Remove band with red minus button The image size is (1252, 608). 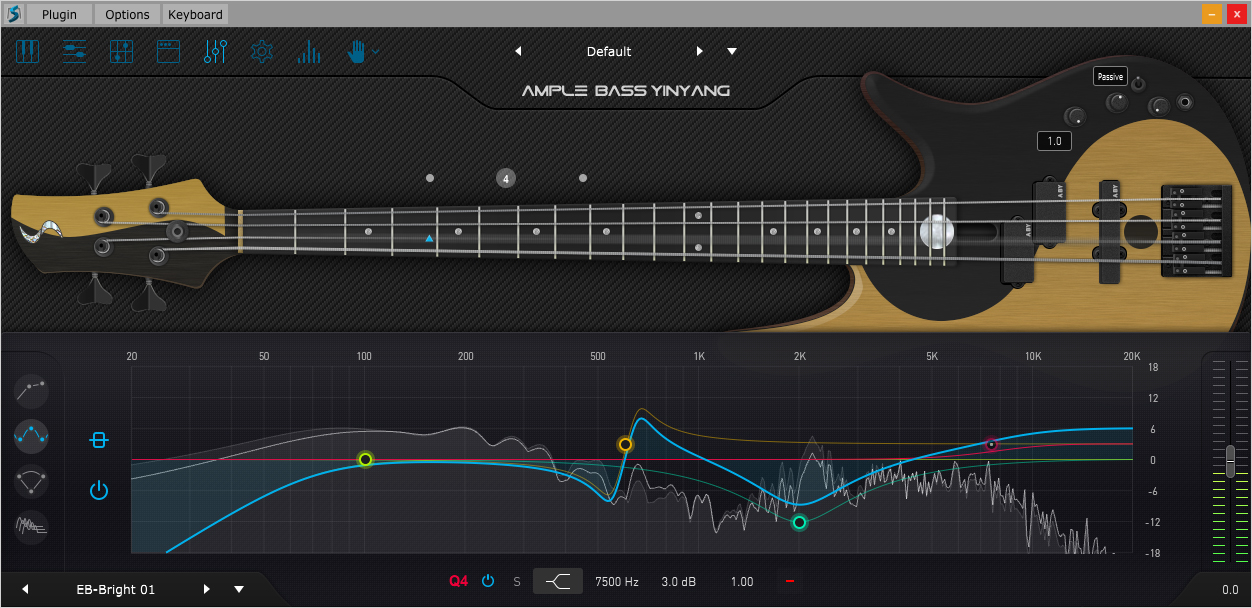point(790,581)
